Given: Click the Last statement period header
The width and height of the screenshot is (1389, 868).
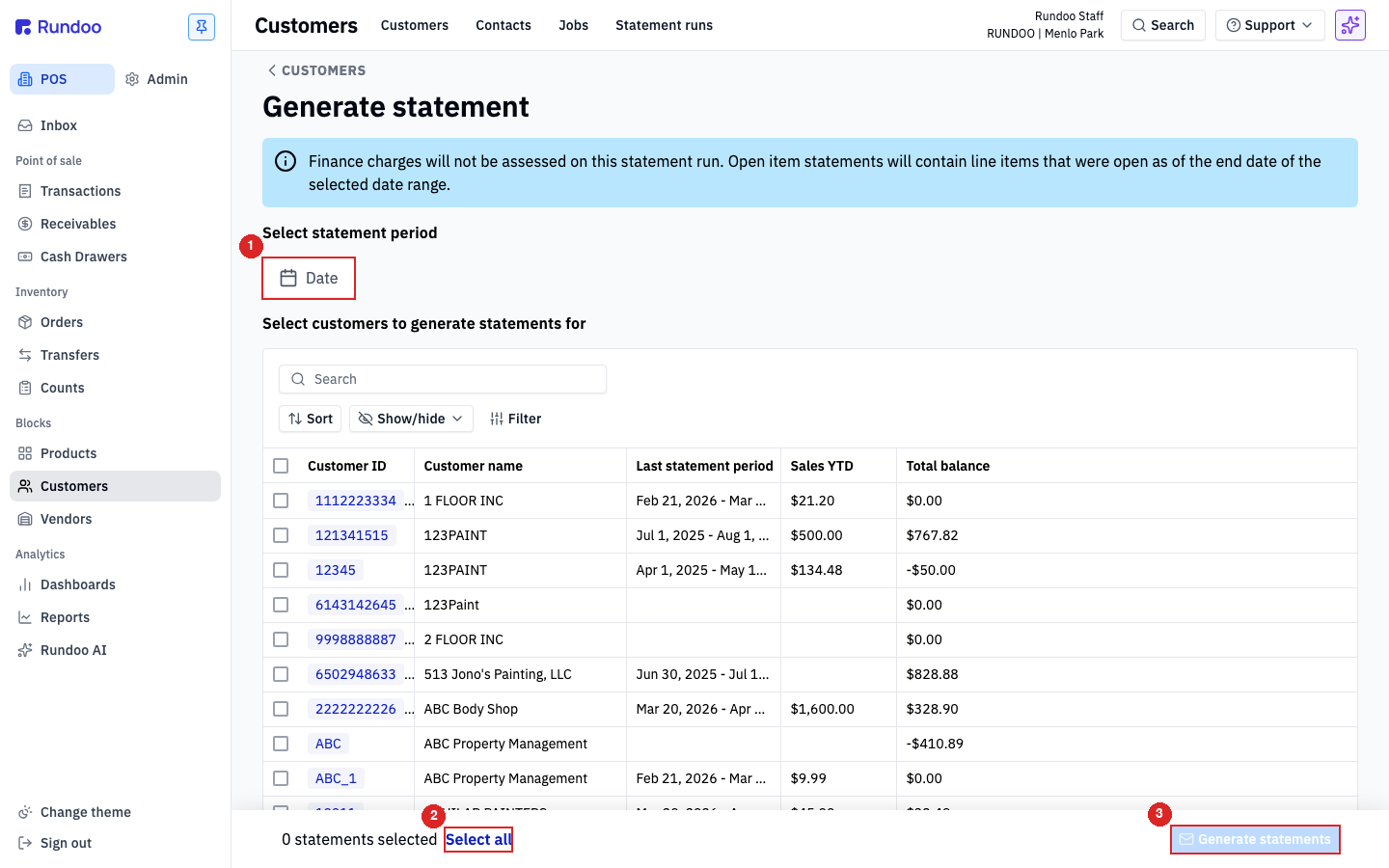Looking at the screenshot, I should click(704, 466).
